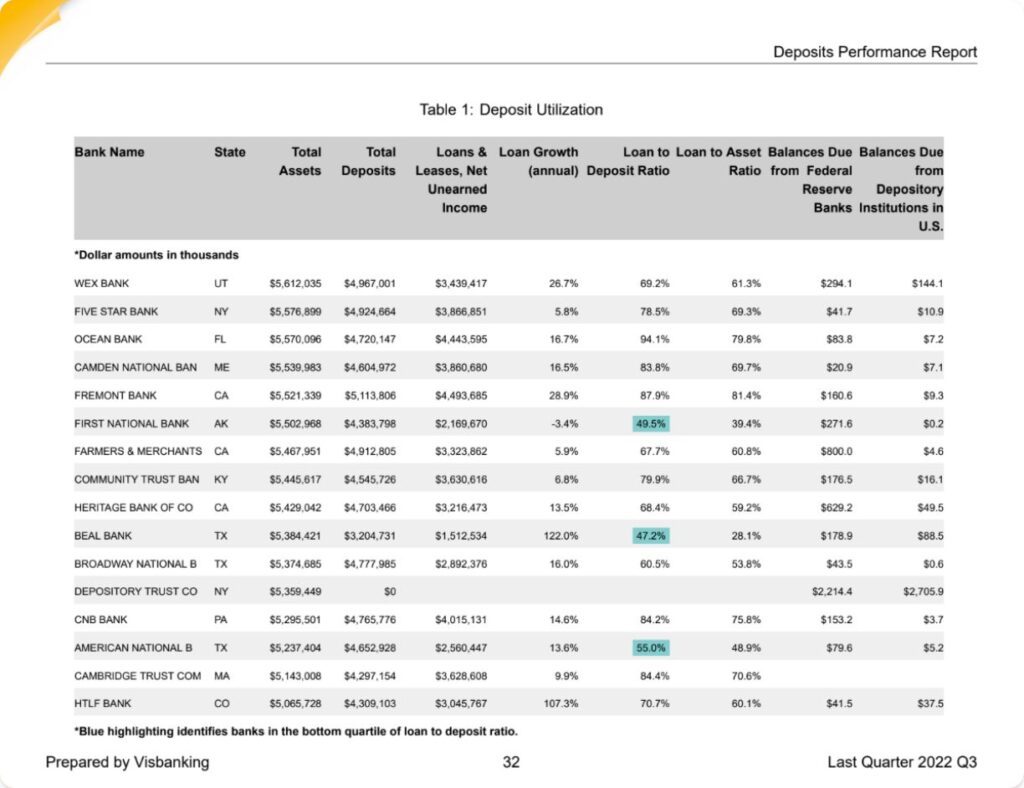Click the Last Quarter 2022 Q3 footer
The width and height of the screenshot is (1024, 788).
click(x=902, y=762)
